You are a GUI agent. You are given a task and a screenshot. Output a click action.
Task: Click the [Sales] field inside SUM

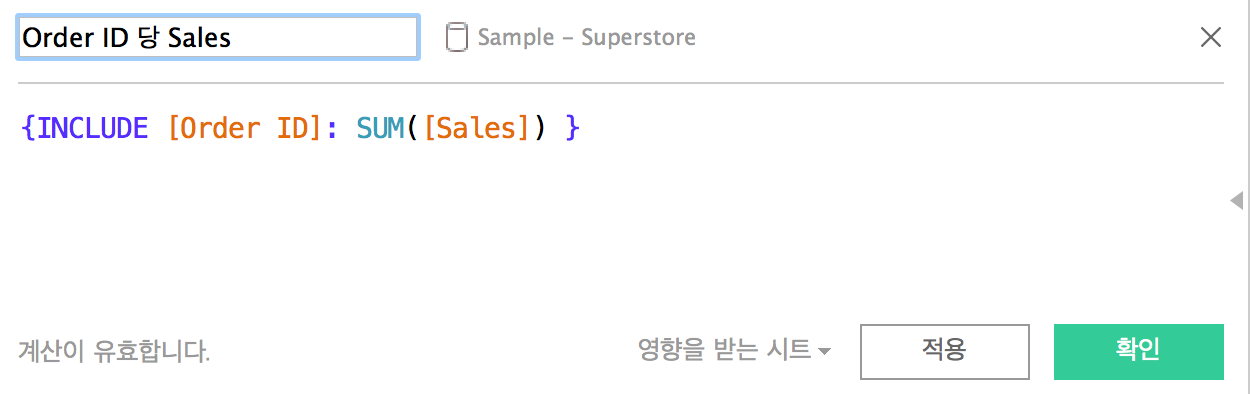(x=474, y=128)
